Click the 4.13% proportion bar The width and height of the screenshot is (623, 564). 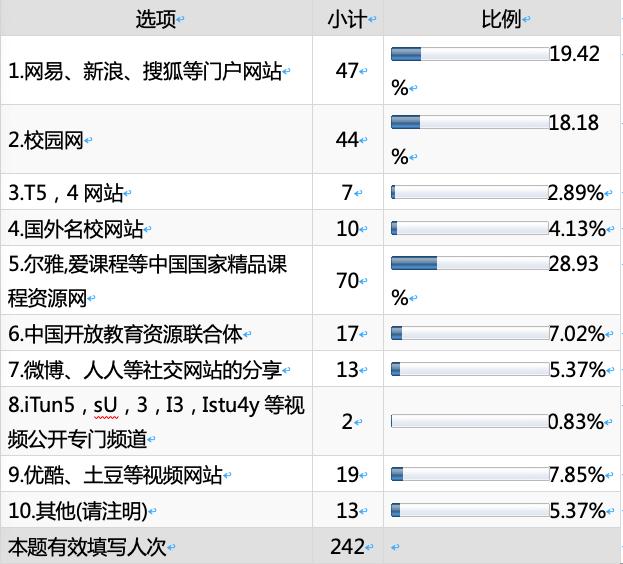[x=469, y=228]
